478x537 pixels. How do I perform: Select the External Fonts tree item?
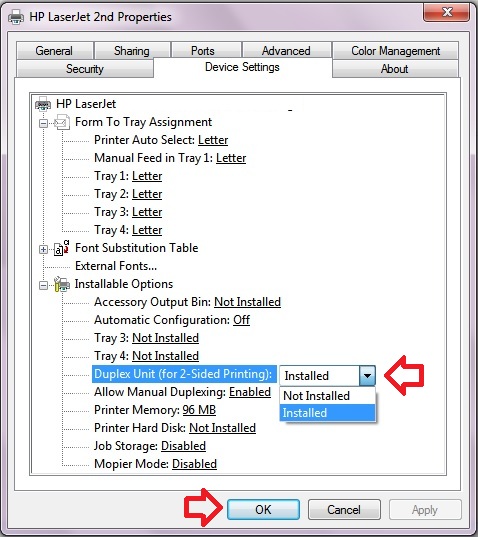click(x=116, y=266)
